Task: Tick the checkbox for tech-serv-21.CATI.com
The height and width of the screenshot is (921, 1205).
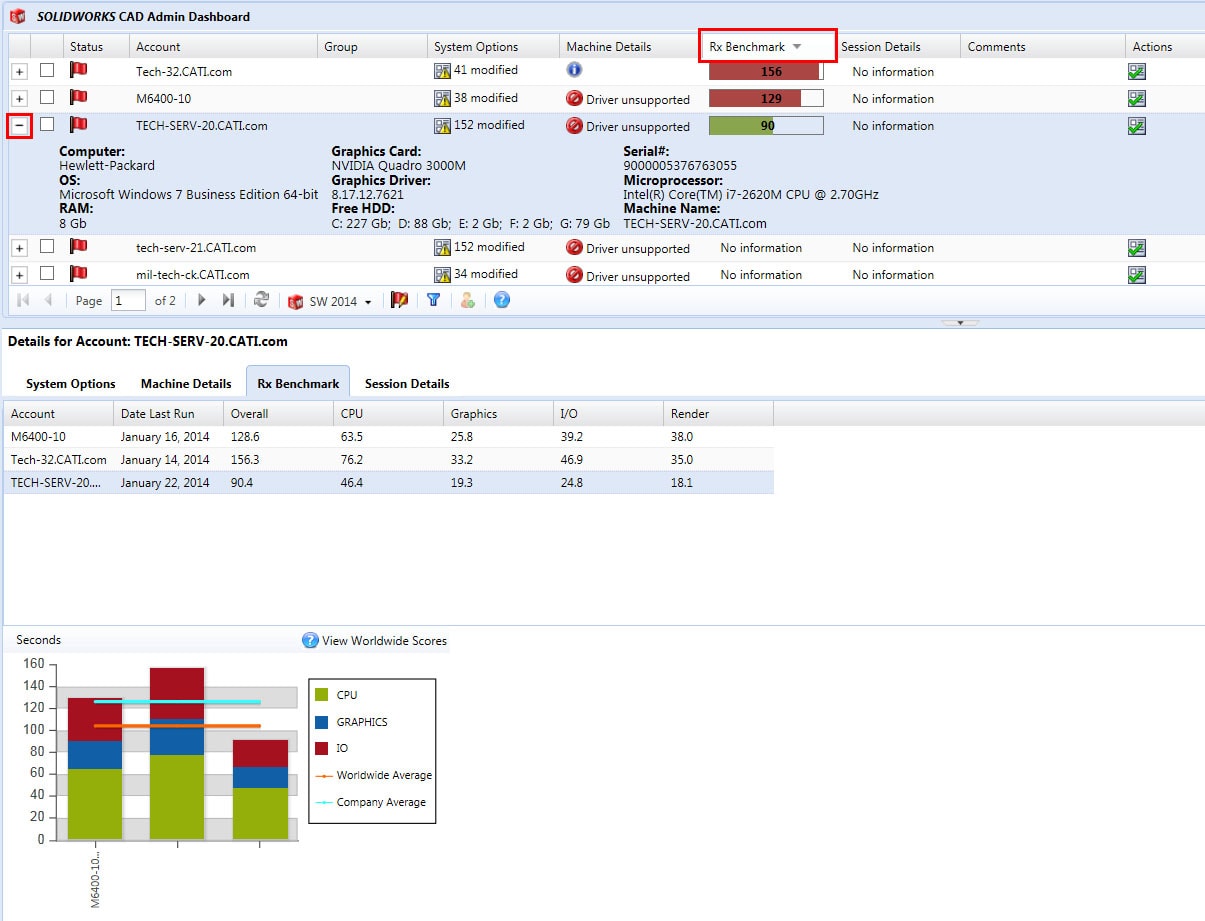Action: pyautogui.click(x=47, y=246)
